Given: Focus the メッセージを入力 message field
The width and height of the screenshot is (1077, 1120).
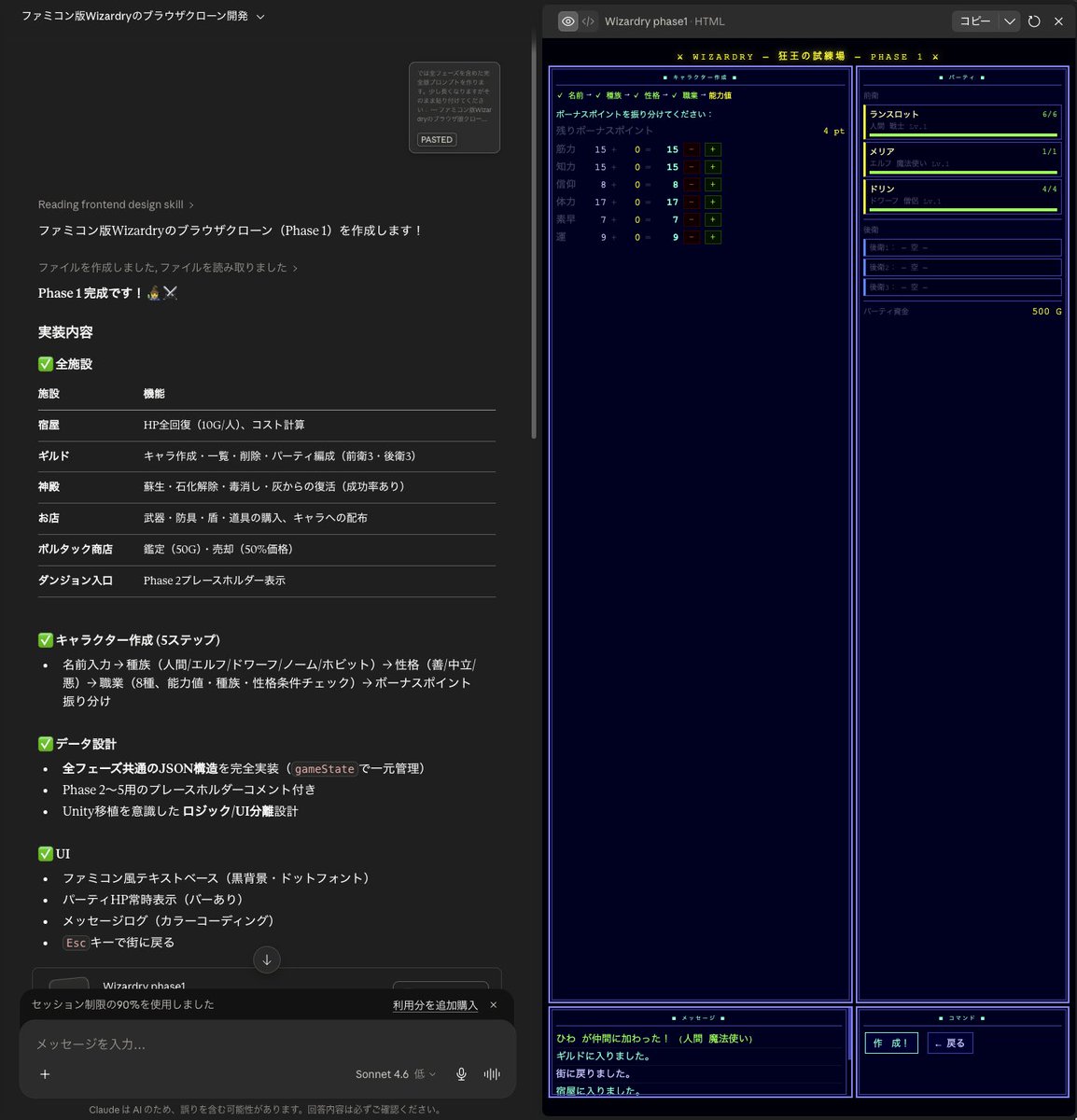Looking at the screenshot, I should click(x=267, y=1044).
